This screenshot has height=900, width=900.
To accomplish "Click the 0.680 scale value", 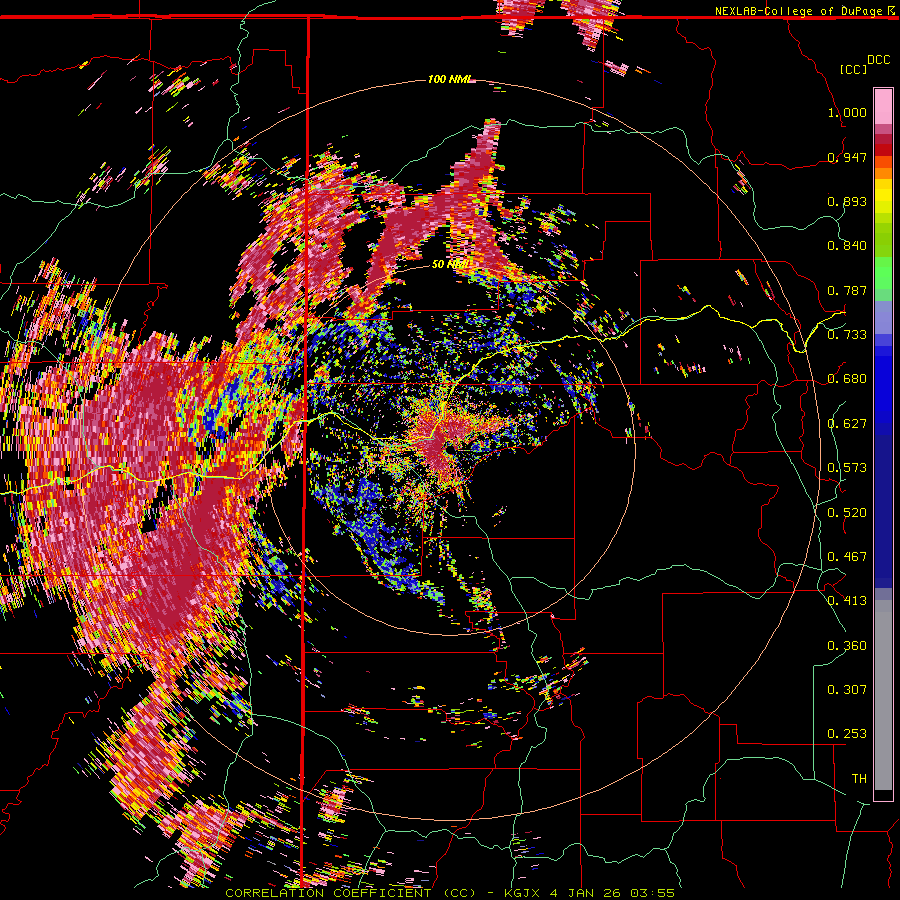I will point(847,379).
